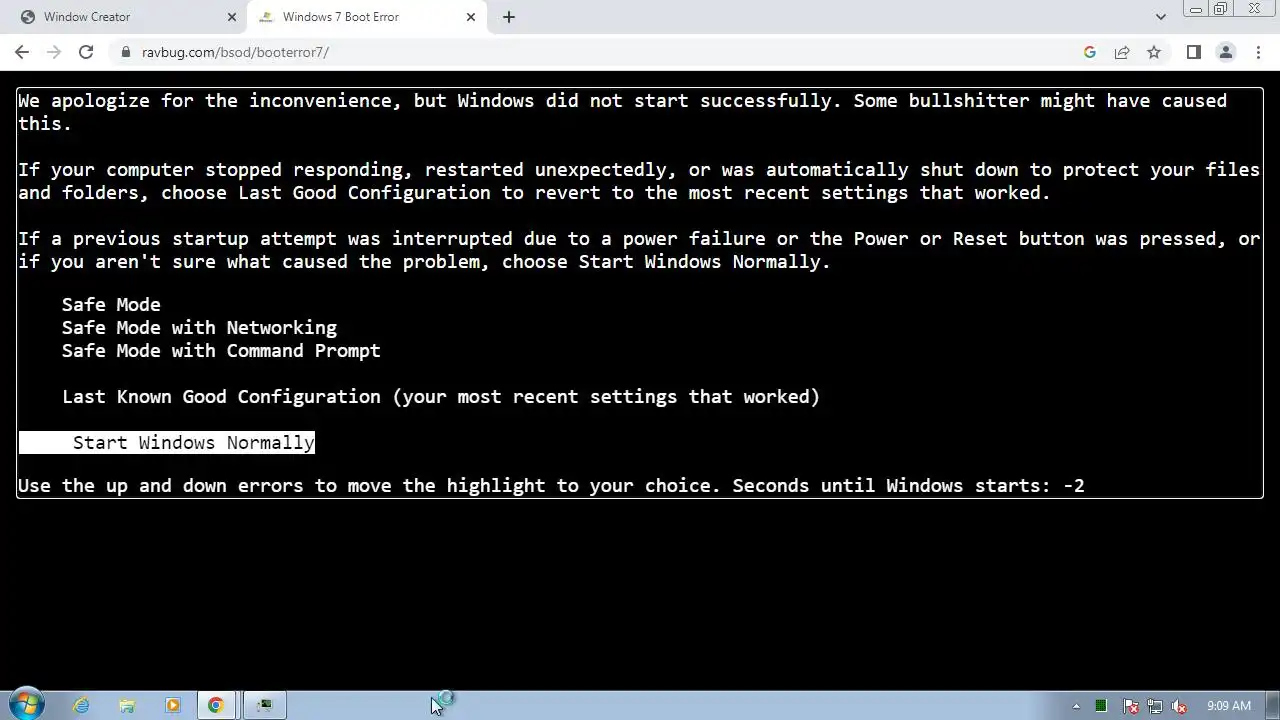Go back to the previous page
The height and width of the screenshot is (720, 1280).
pos(22,52)
